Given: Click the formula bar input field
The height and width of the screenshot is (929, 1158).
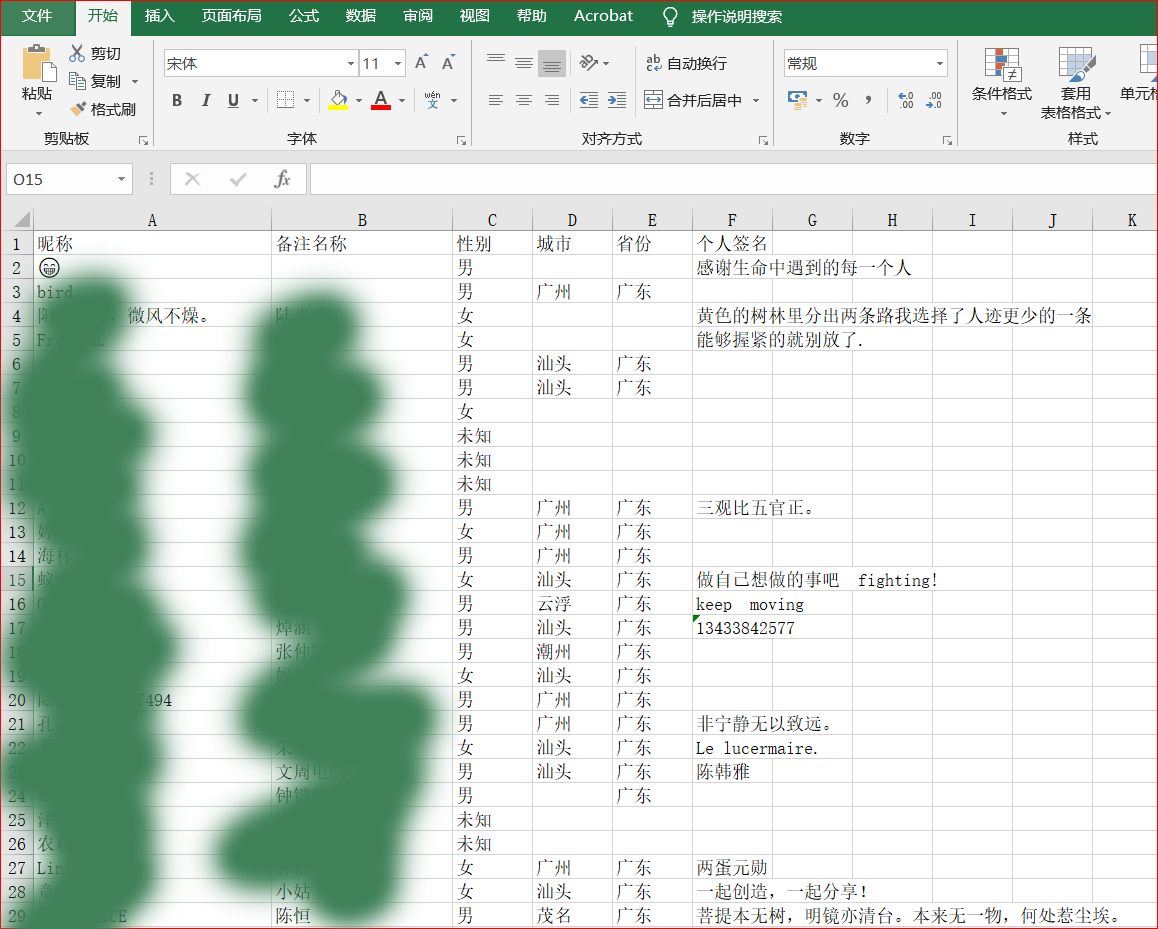Looking at the screenshot, I should click(x=733, y=179).
